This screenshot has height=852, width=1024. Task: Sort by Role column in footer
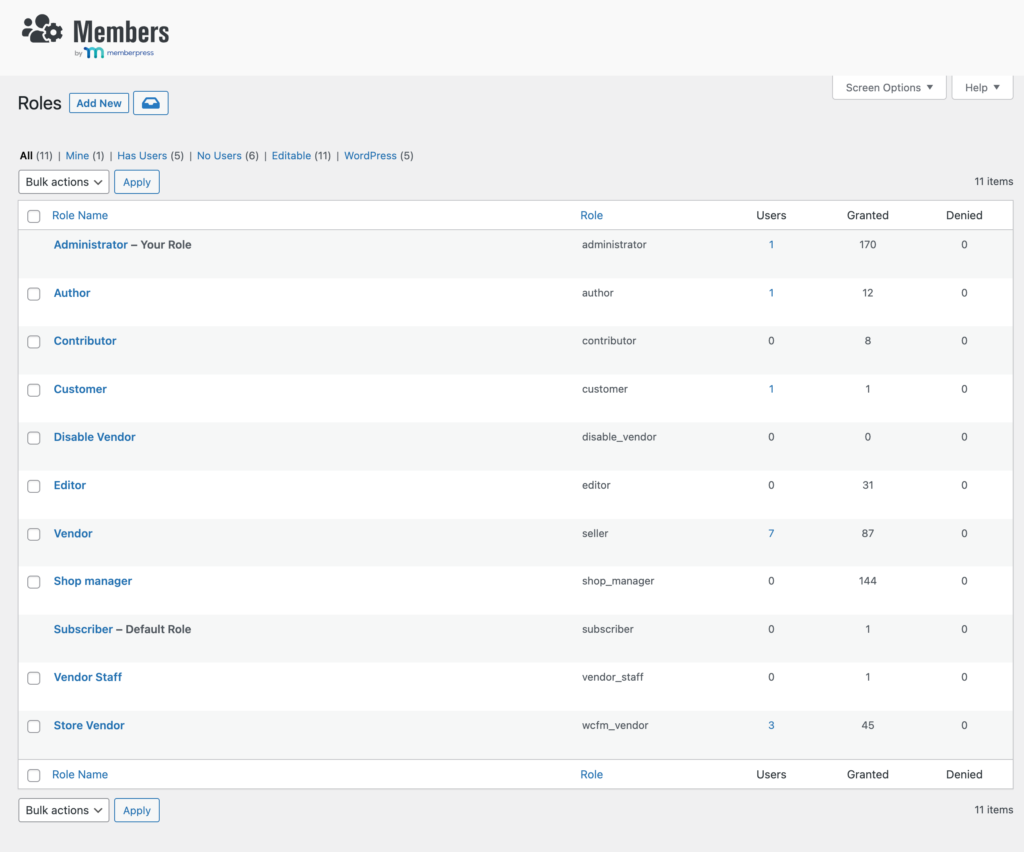tap(592, 774)
